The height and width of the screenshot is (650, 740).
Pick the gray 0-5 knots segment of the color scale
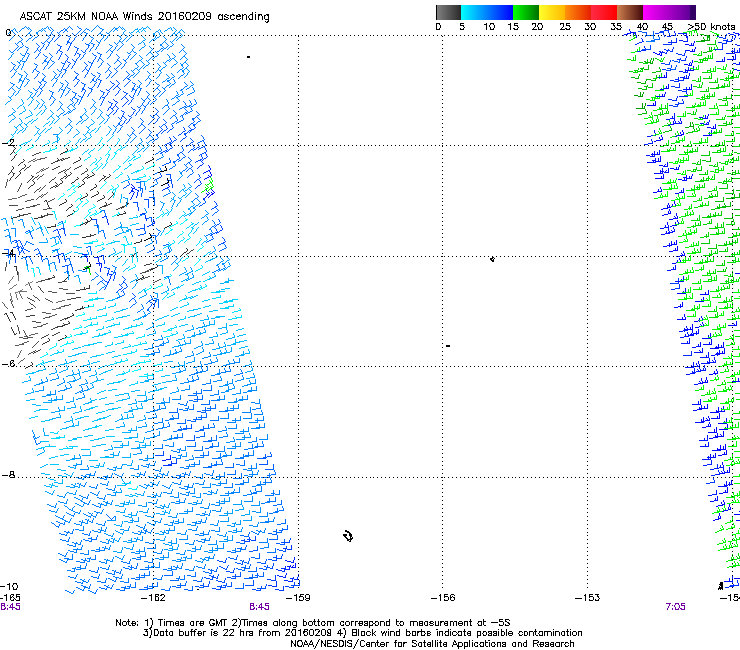448,12
